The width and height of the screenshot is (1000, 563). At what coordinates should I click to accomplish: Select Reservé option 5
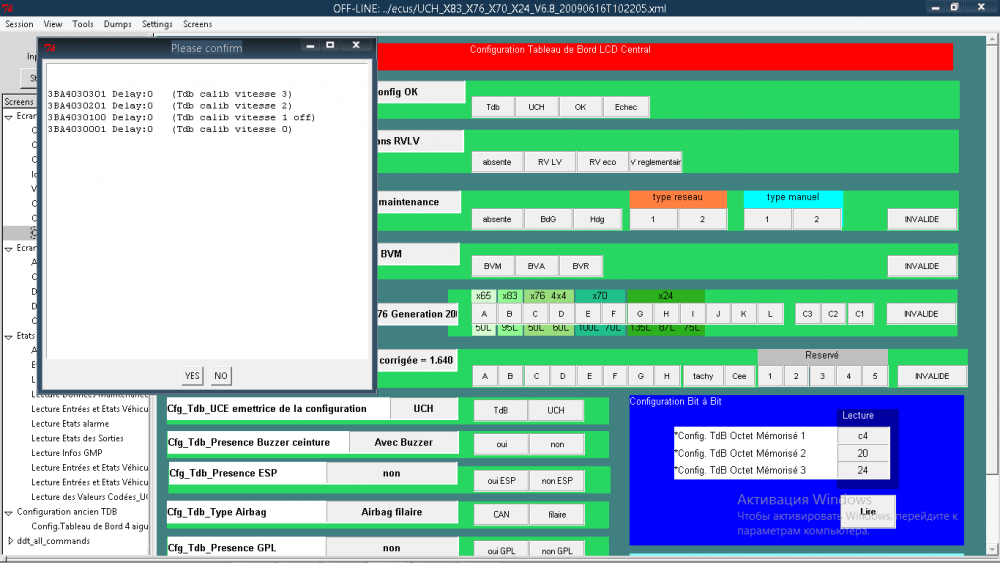[875, 376]
